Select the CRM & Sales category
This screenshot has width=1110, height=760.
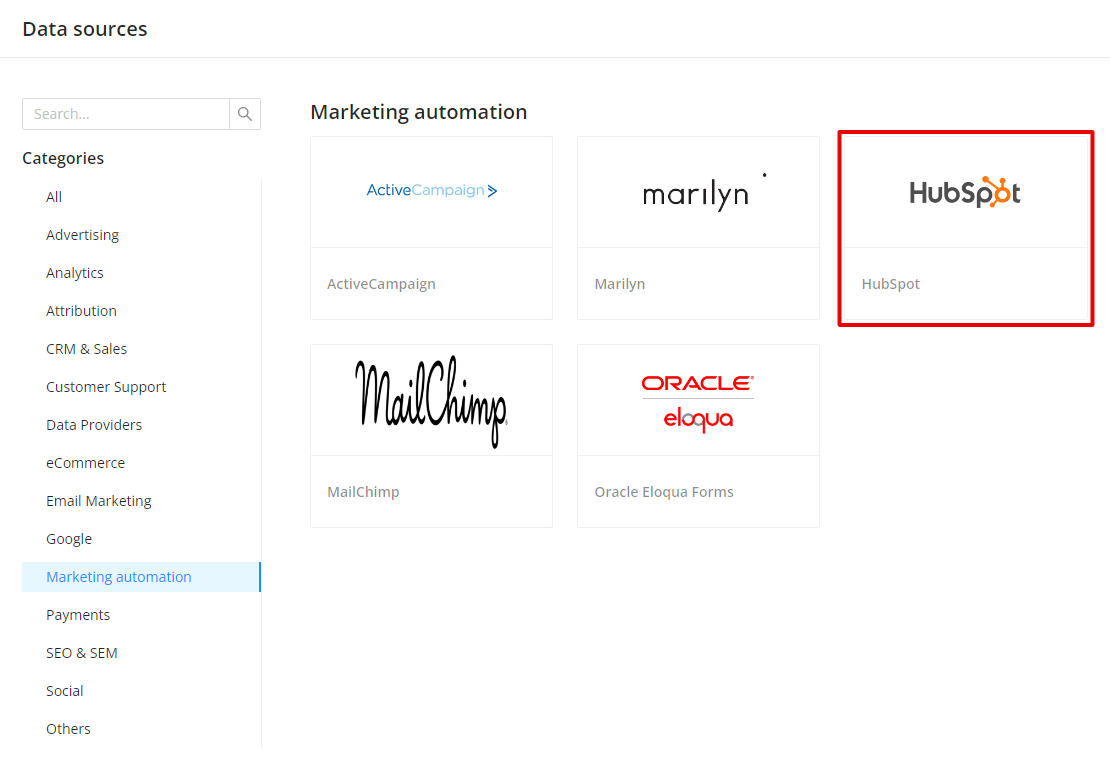pos(86,348)
